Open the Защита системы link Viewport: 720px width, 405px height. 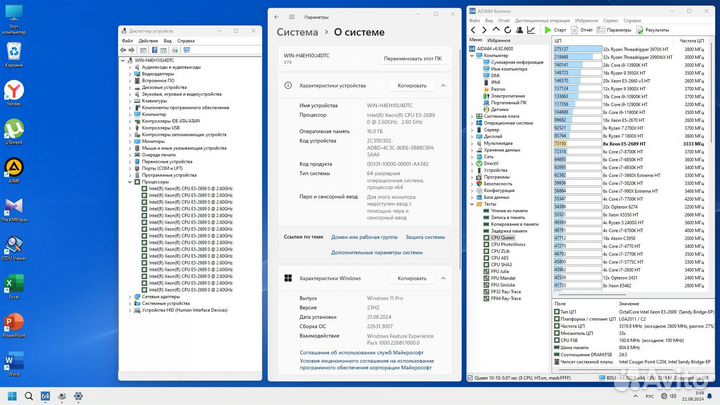tap(425, 237)
